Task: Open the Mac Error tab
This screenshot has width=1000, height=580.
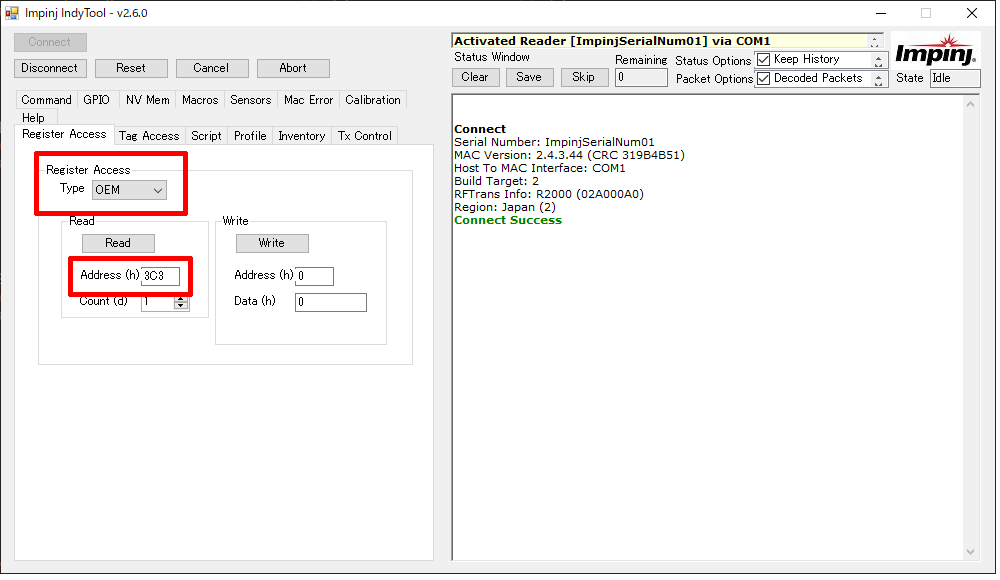Action: (309, 100)
